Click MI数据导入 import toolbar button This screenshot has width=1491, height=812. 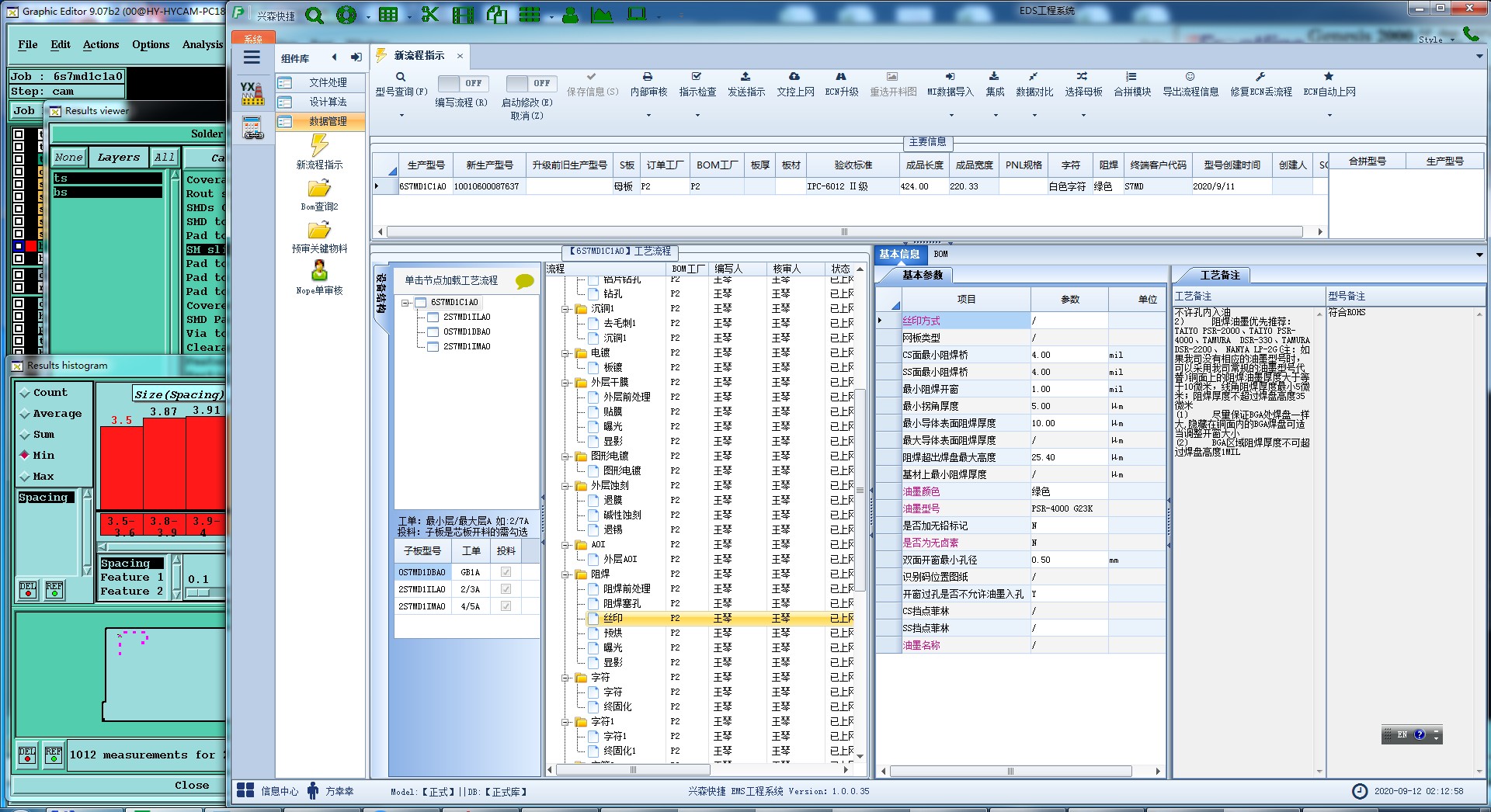[951, 85]
